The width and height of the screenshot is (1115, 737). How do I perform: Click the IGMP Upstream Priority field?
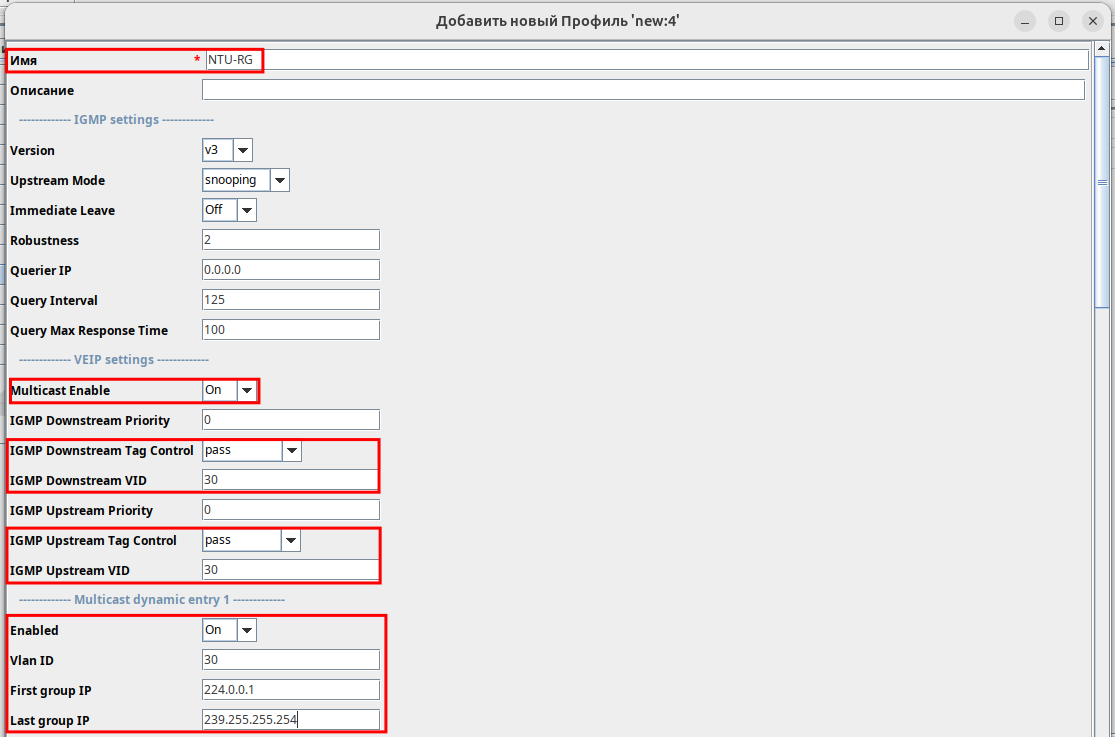pyautogui.click(x=291, y=509)
